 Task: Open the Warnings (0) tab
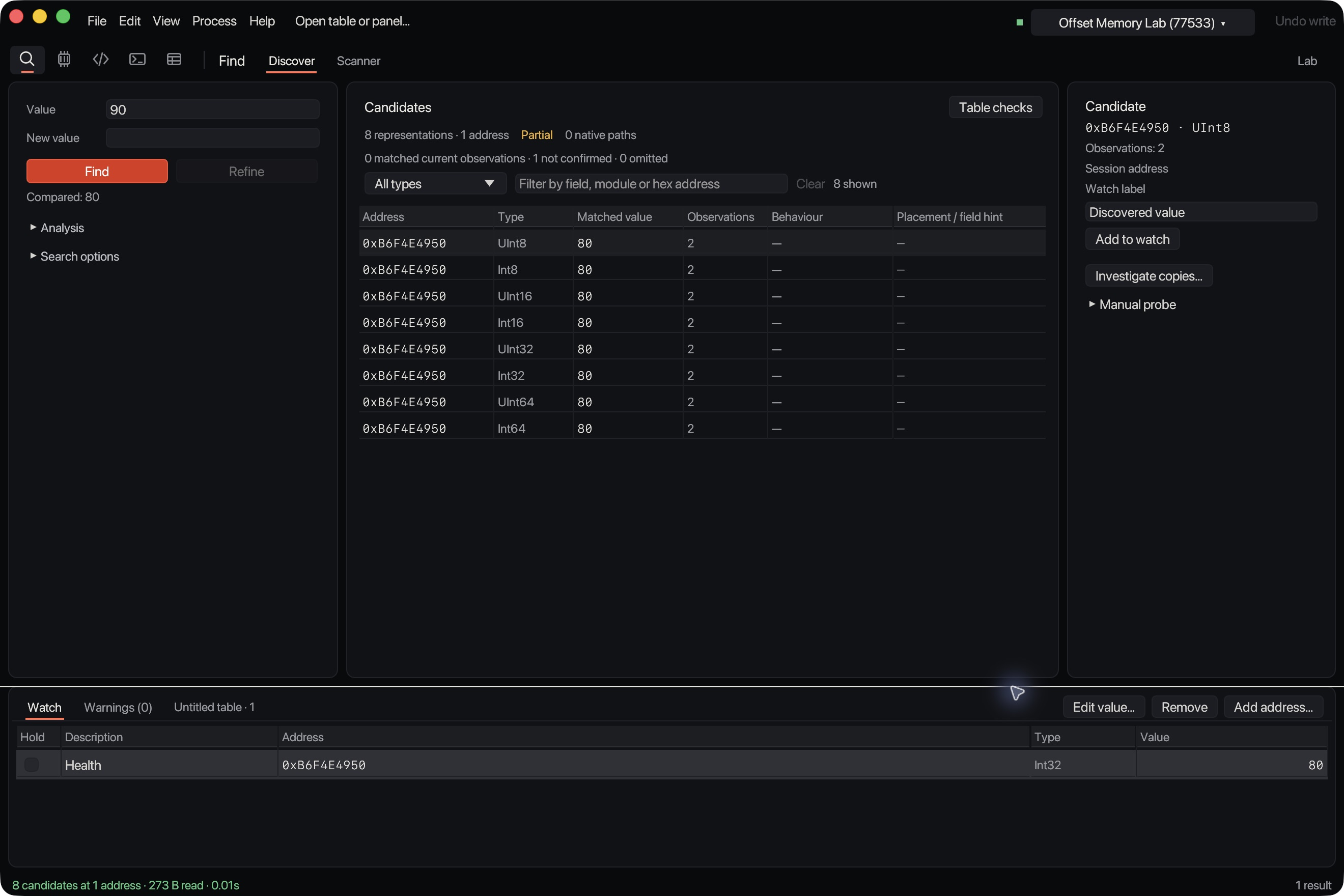pos(118,707)
